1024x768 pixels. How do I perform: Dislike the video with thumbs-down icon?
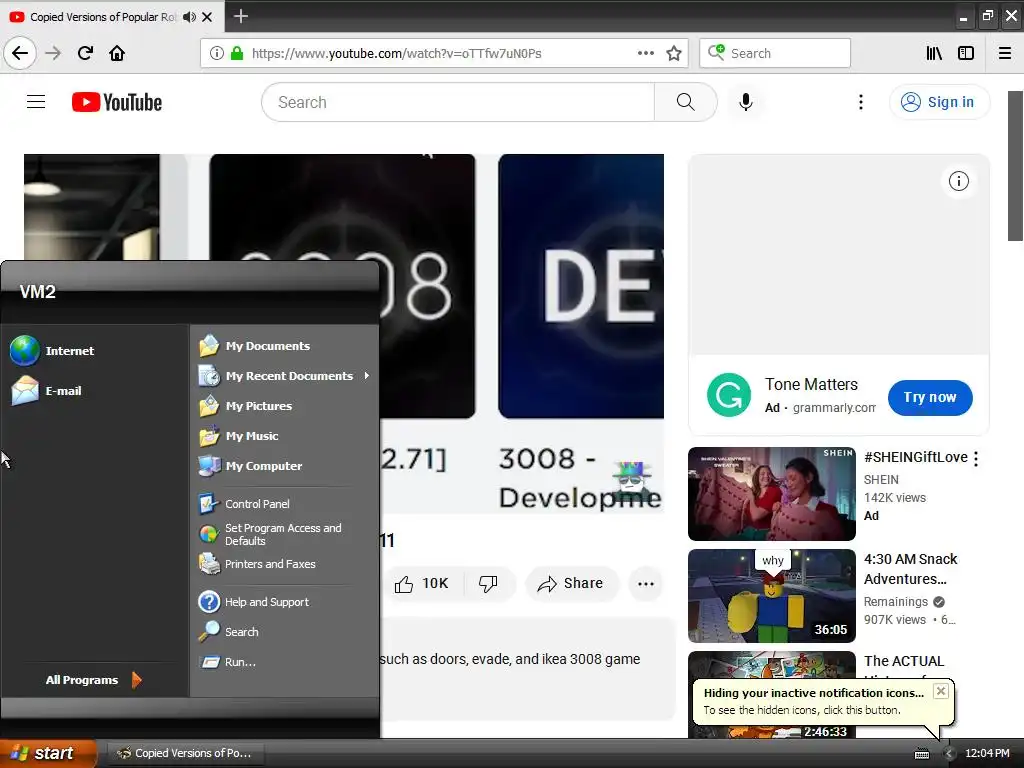point(488,584)
